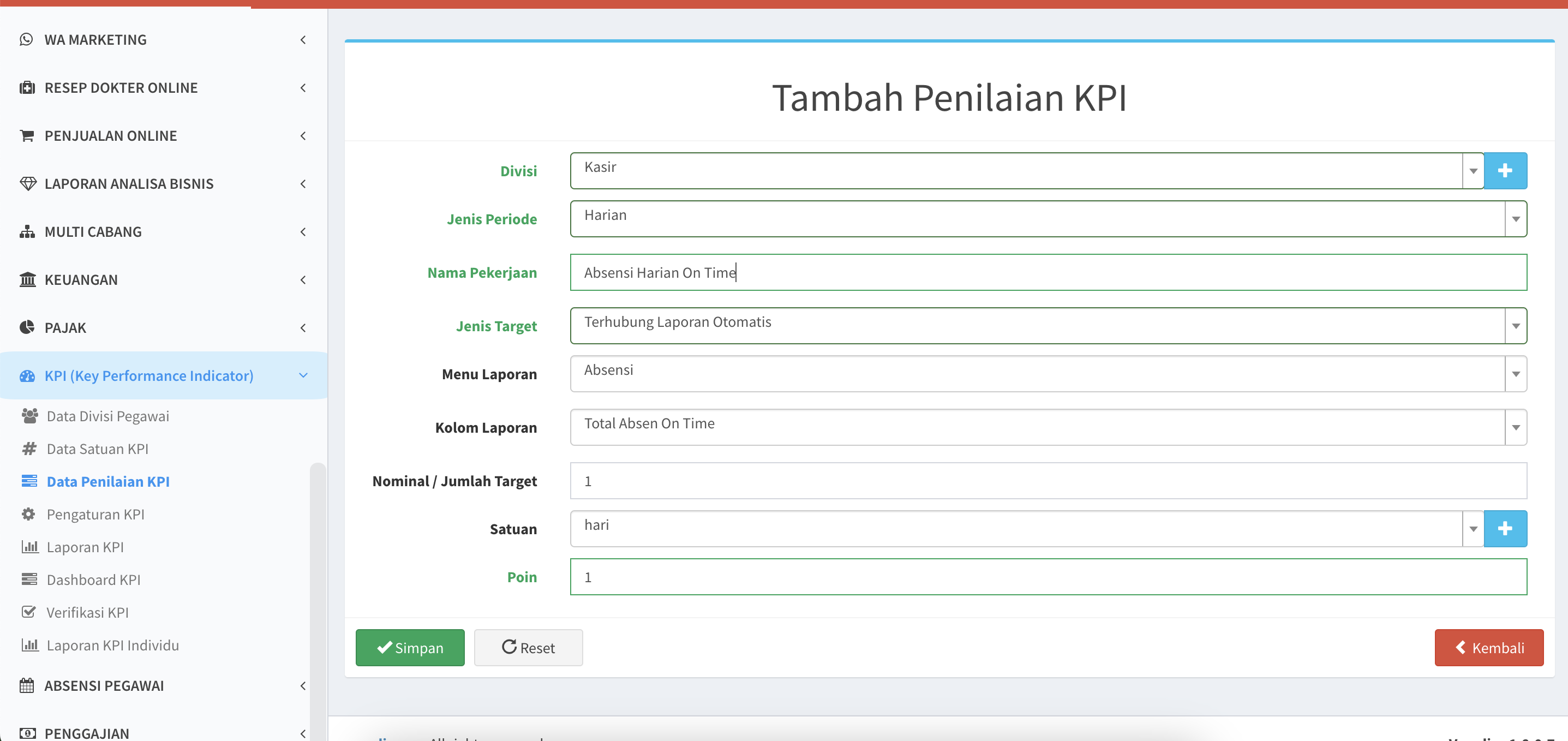This screenshot has height=741, width=1568.
Task: Click the Keuangan bank icon
Action: pyautogui.click(x=27, y=279)
